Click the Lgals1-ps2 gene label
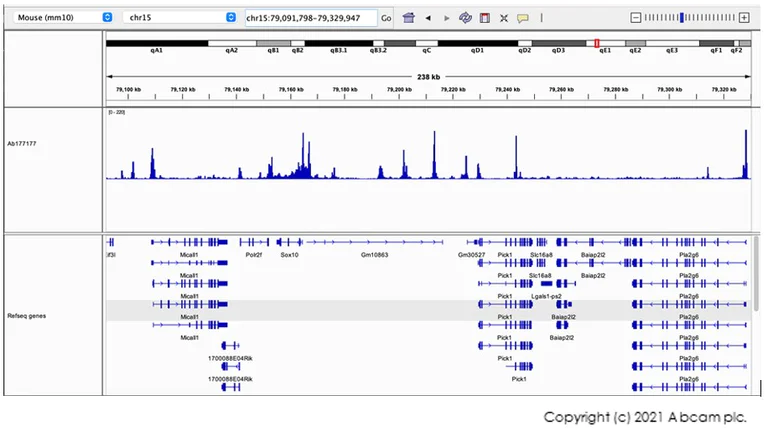The height and width of the screenshot is (438, 768). 546,296
